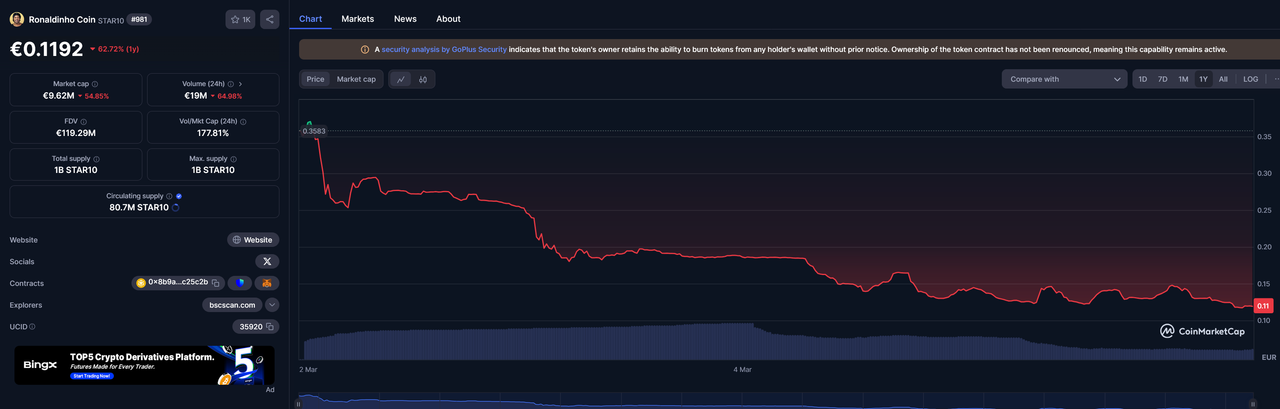The image size is (1280, 409).
Task: Click the 0.3583 price label on chart
Action: 314,131
